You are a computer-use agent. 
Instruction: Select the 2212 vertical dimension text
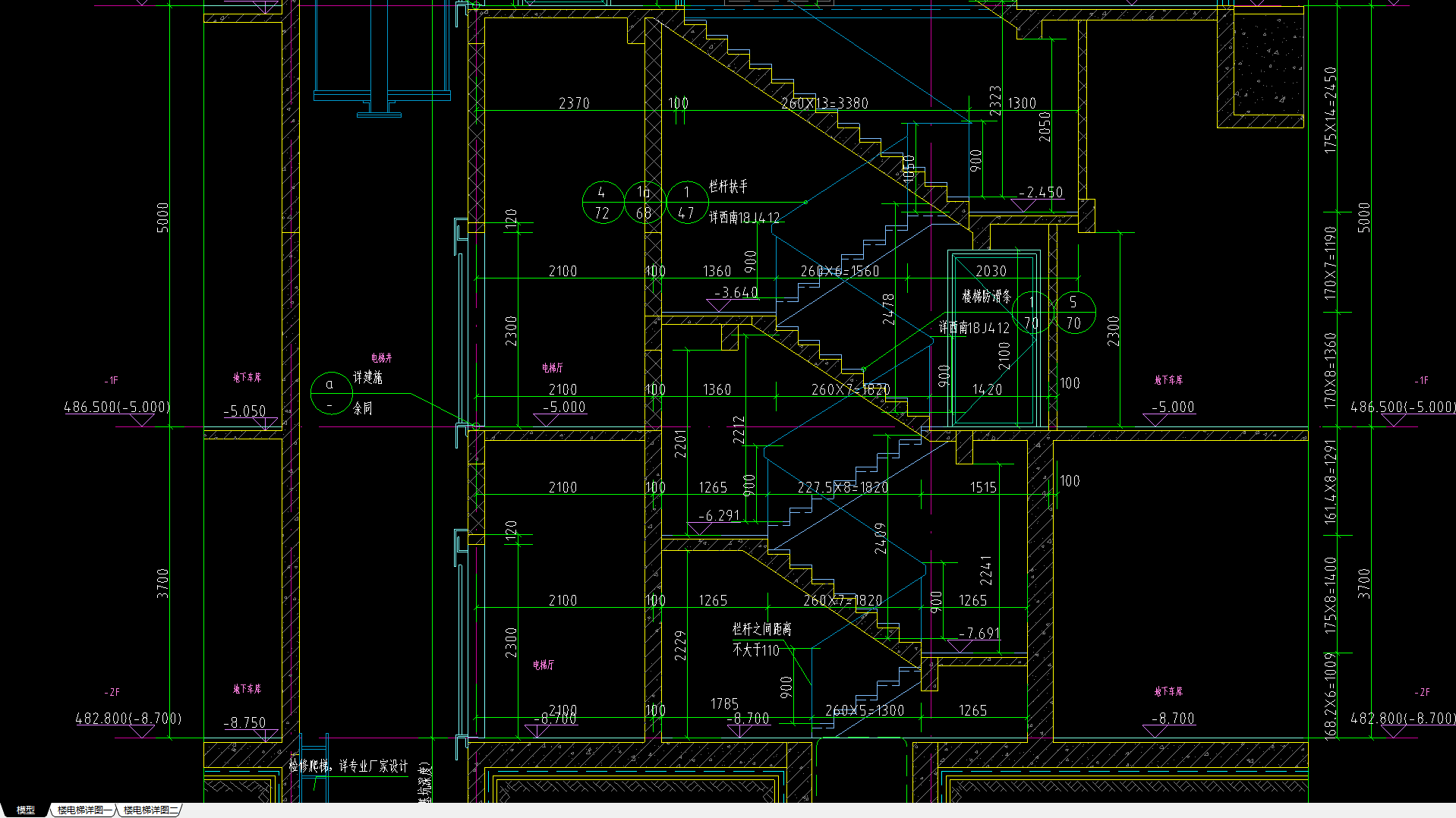739,430
